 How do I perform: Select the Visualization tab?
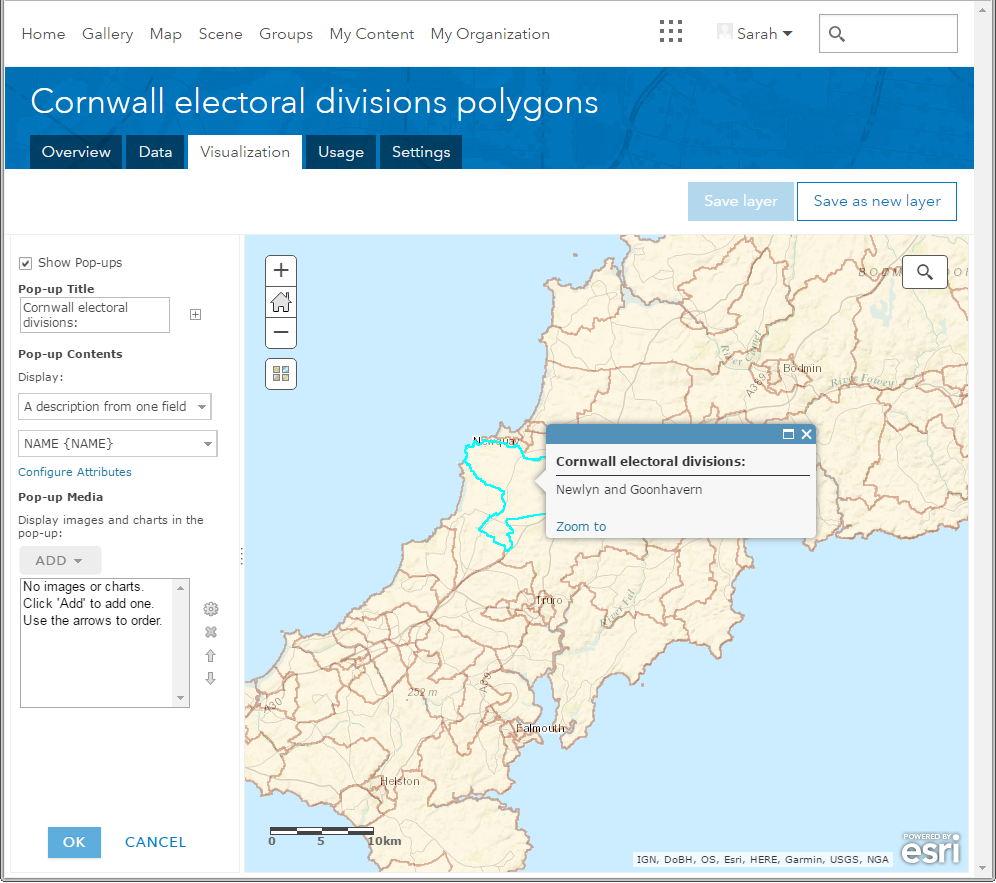(245, 152)
